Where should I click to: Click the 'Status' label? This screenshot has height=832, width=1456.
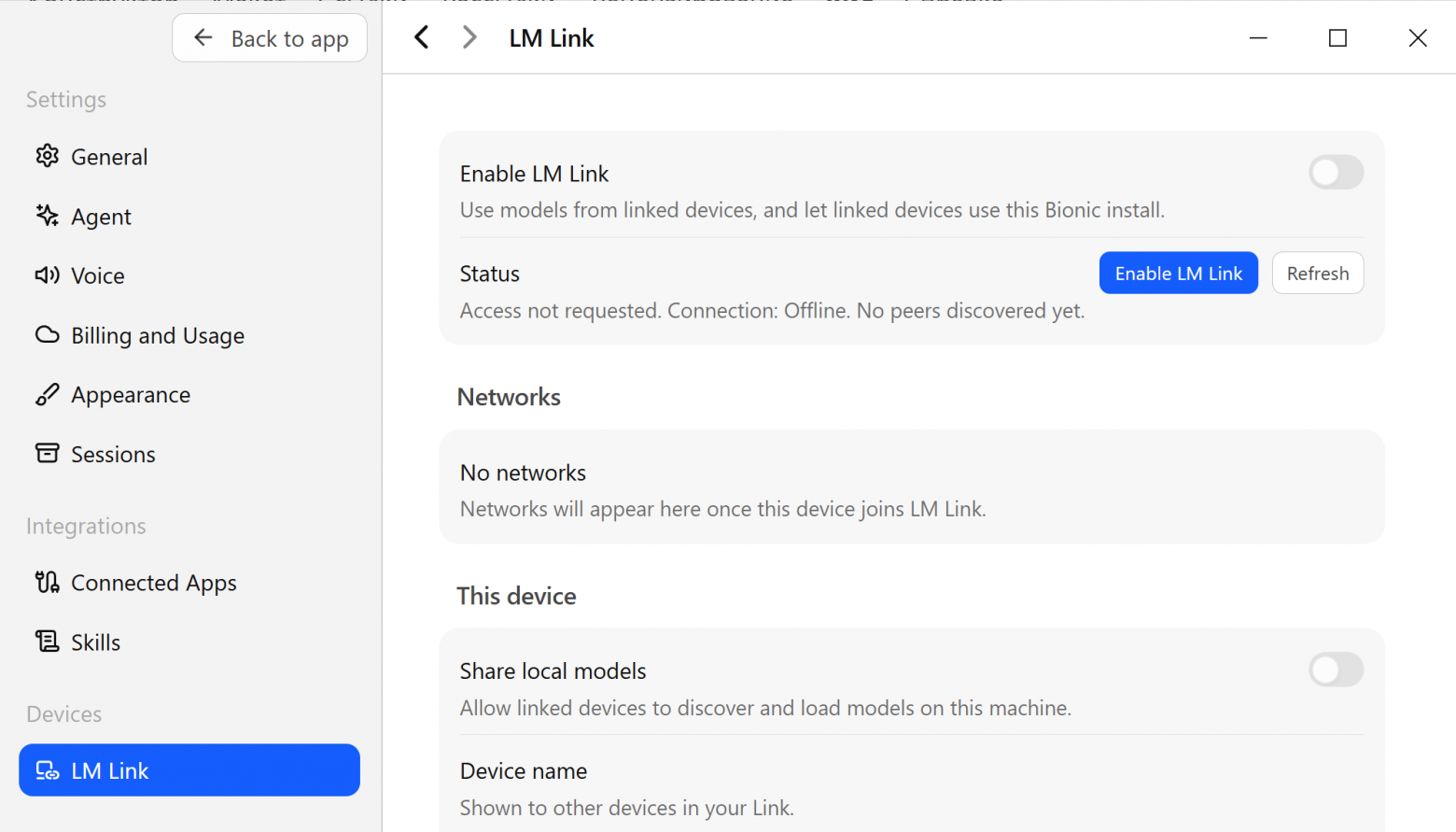point(490,274)
